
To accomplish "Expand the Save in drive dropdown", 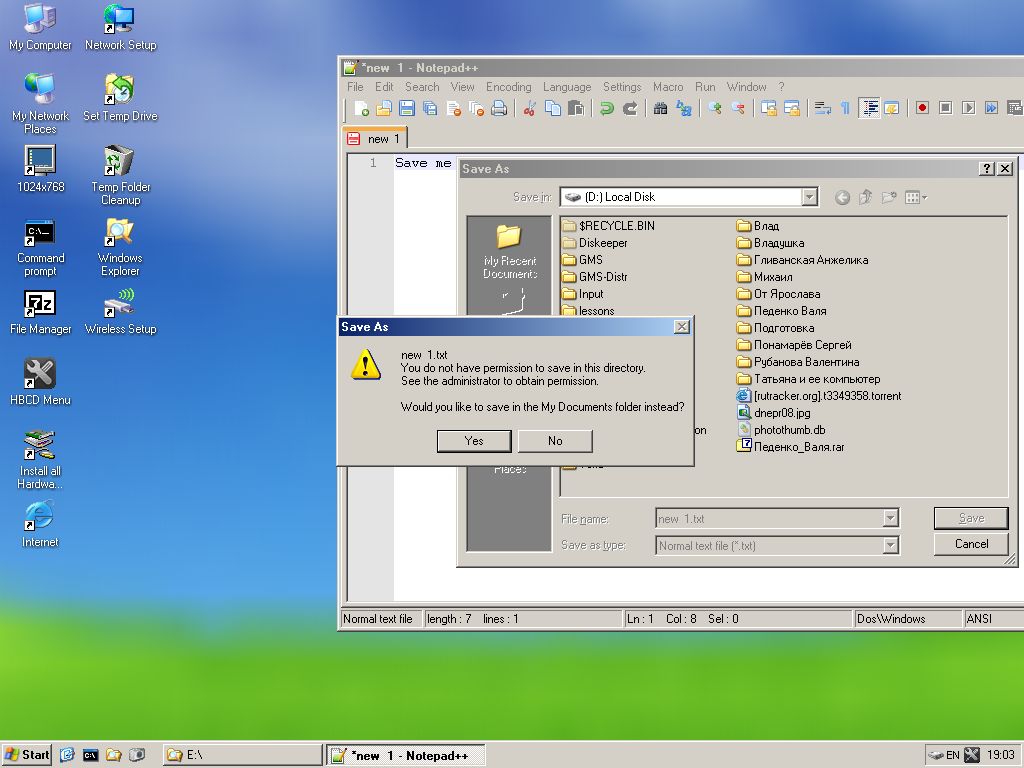I will tap(809, 198).
